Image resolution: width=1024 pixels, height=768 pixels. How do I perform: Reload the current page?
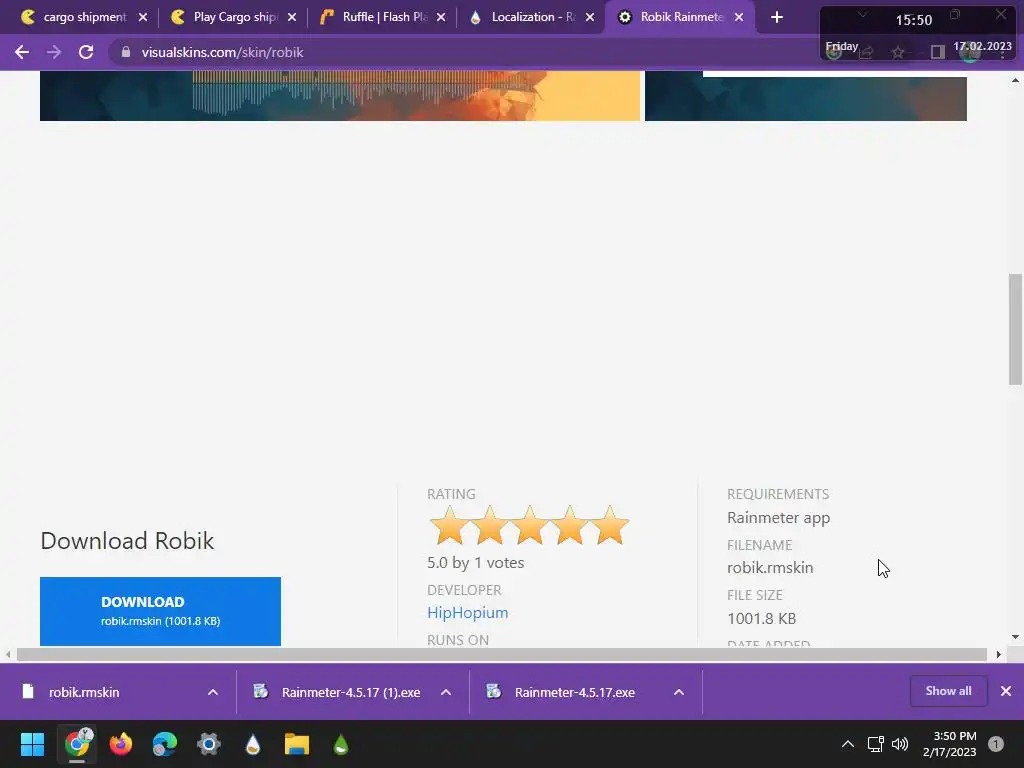86,52
